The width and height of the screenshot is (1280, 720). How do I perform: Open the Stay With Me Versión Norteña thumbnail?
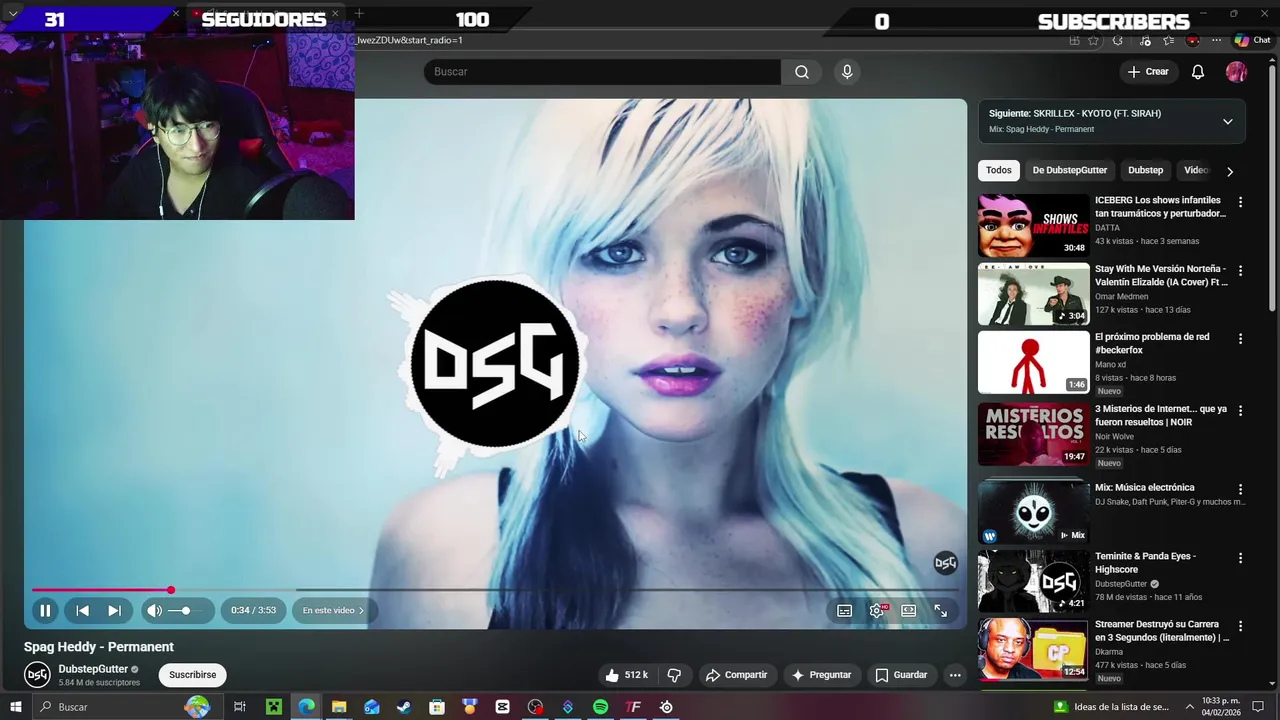(1033, 294)
